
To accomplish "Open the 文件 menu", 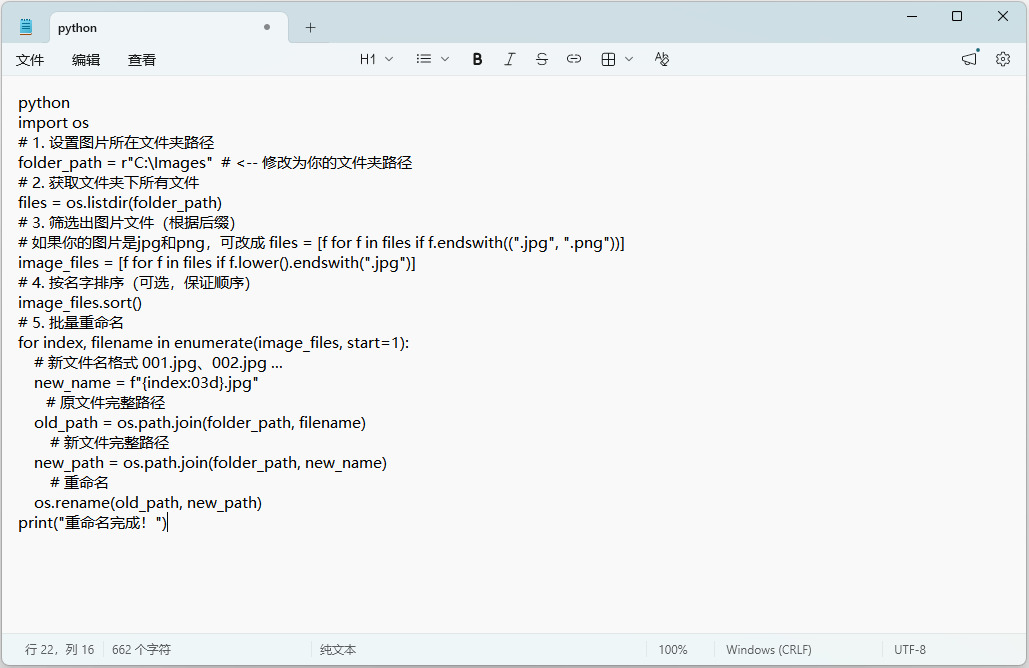I will (30, 60).
